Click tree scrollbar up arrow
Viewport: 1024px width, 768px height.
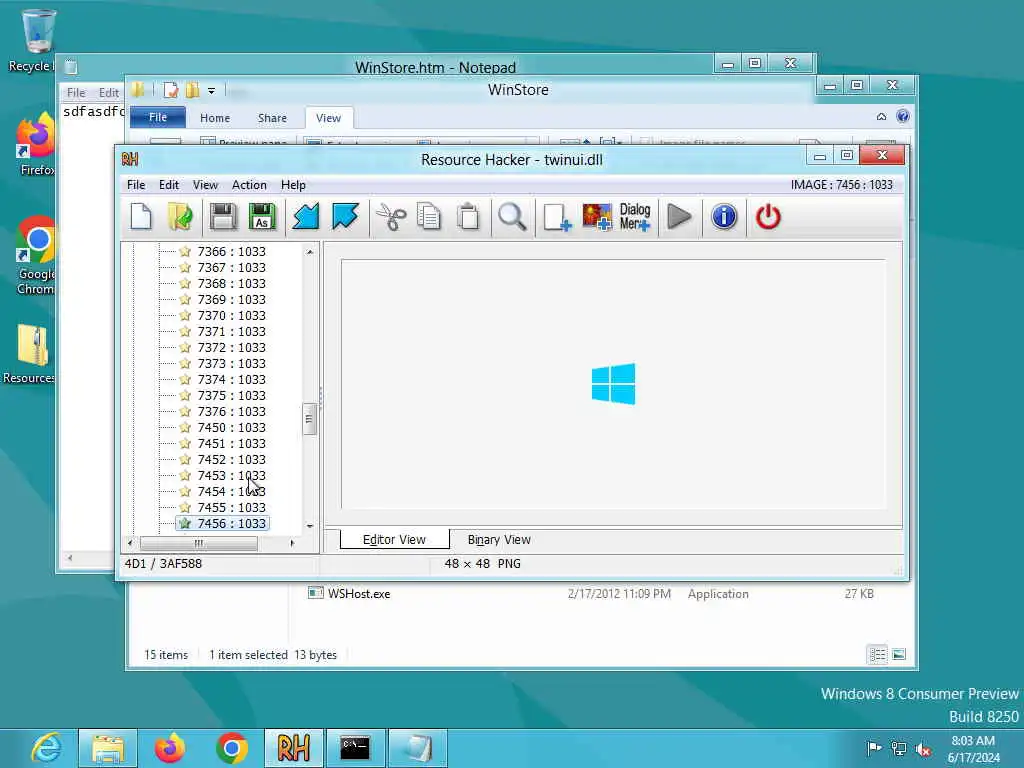[310, 251]
